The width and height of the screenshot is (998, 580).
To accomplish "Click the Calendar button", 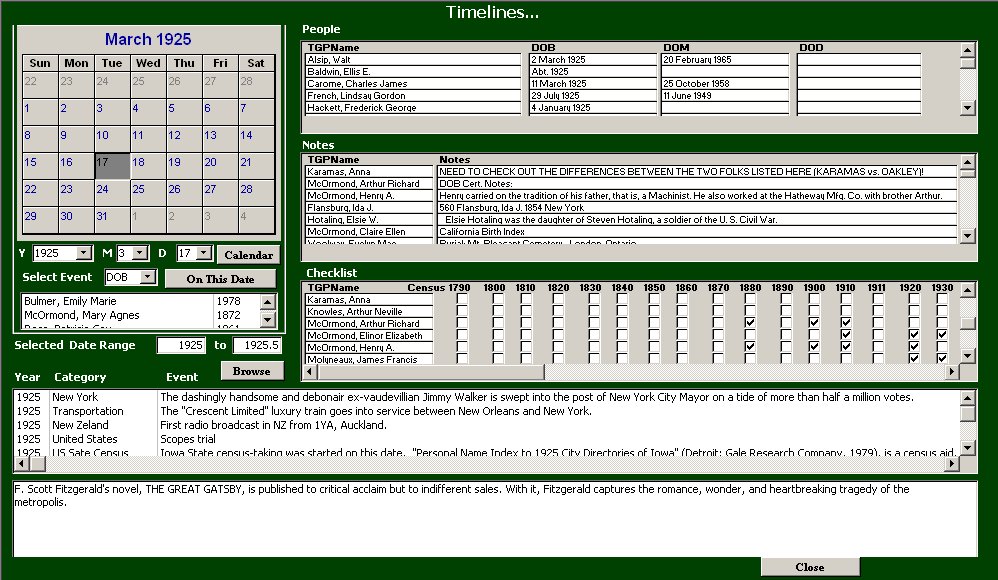I will (x=248, y=255).
